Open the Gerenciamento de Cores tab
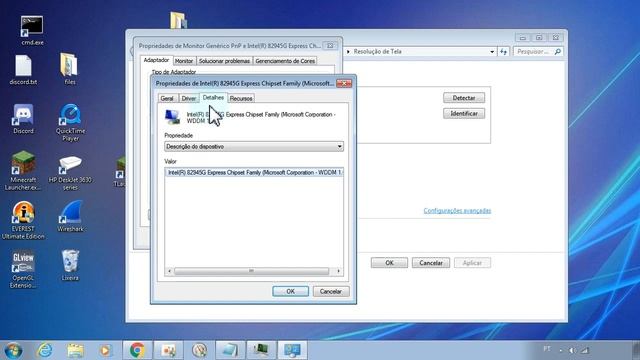640x360 pixels. (x=285, y=61)
